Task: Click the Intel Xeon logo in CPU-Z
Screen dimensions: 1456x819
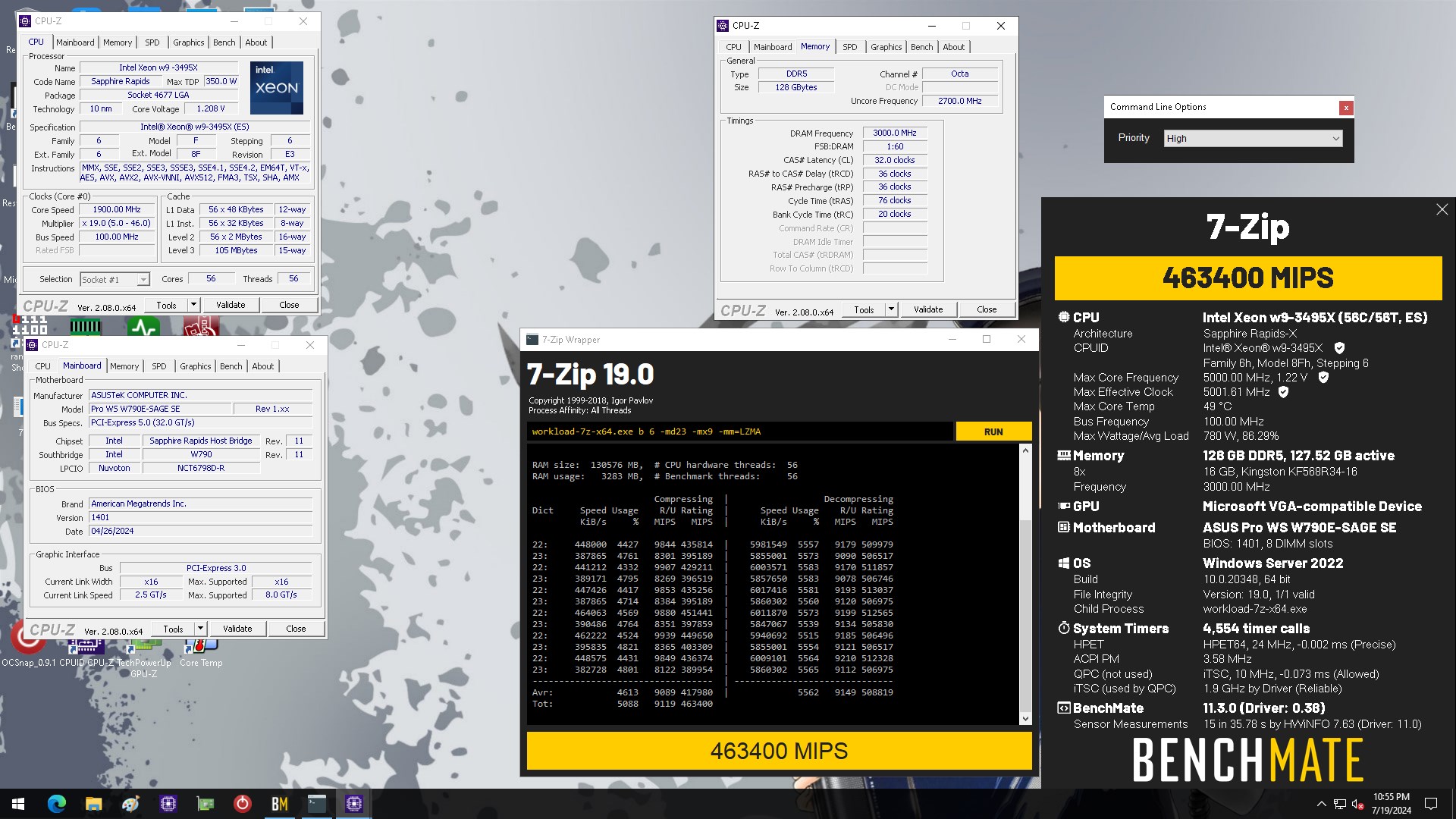Action: point(276,87)
